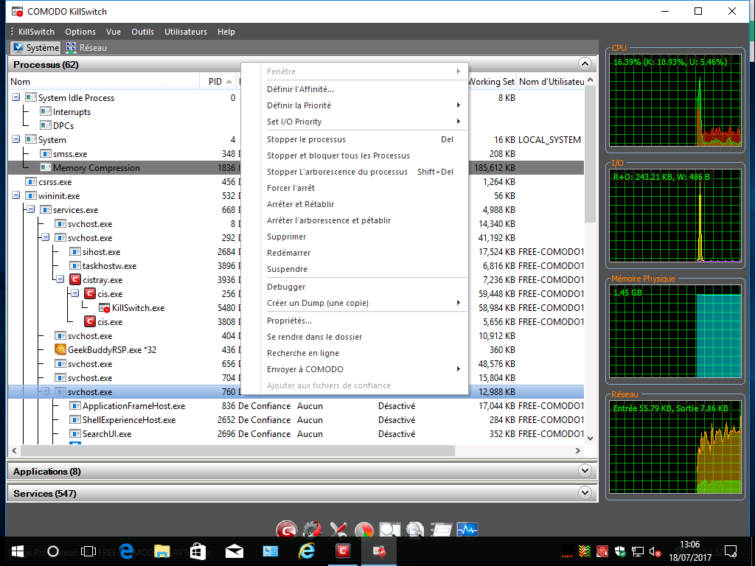Collapse the services.exe tree node

pyautogui.click(x=31, y=210)
